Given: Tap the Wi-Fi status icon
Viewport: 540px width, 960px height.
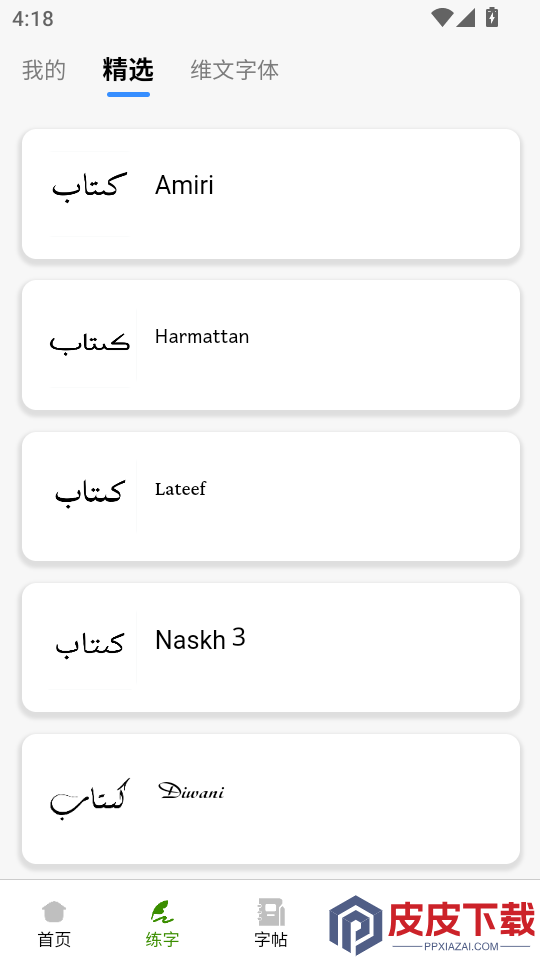Looking at the screenshot, I should pyautogui.click(x=442, y=18).
